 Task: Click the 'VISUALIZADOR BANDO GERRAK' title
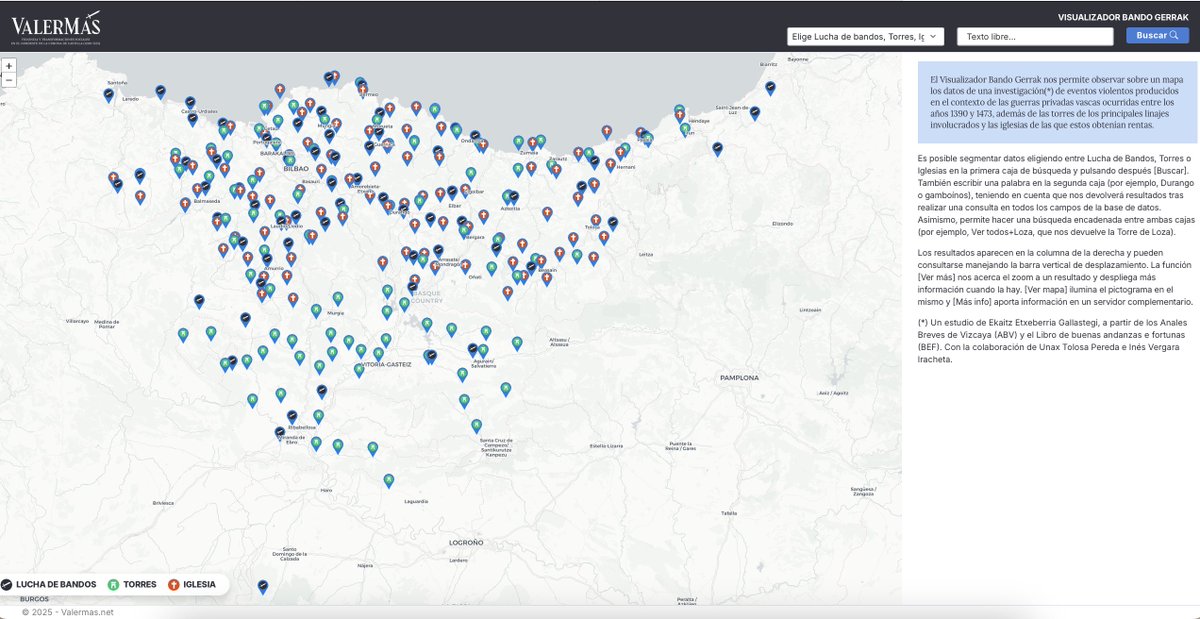click(x=1123, y=17)
